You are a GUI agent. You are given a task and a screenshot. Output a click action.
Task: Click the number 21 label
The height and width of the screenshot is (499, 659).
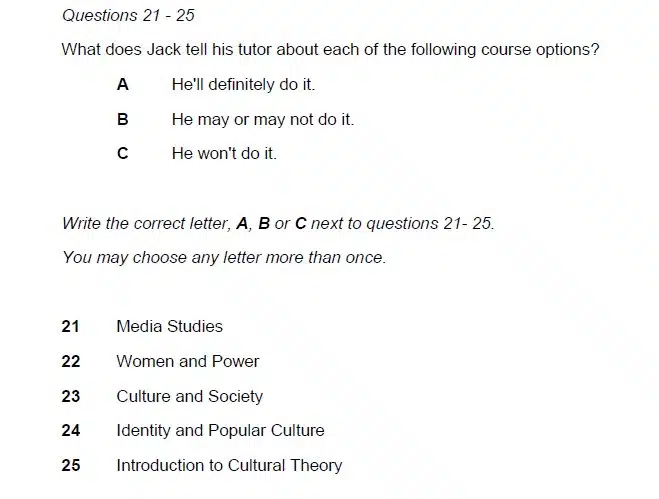click(x=70, y=326)
